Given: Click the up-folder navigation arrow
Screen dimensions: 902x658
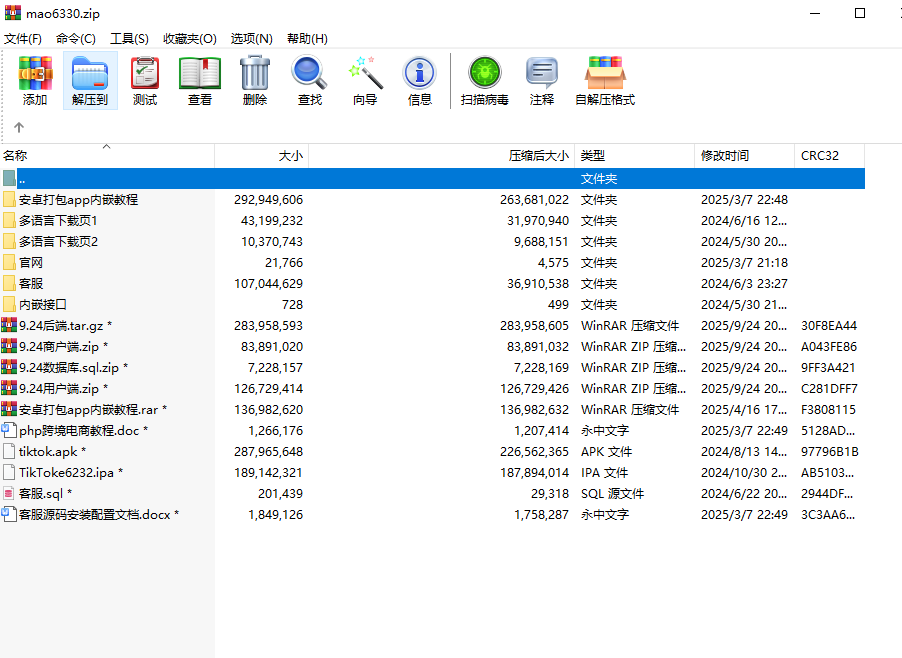Looking at the screenshot, I should click(x=18, y=127).
